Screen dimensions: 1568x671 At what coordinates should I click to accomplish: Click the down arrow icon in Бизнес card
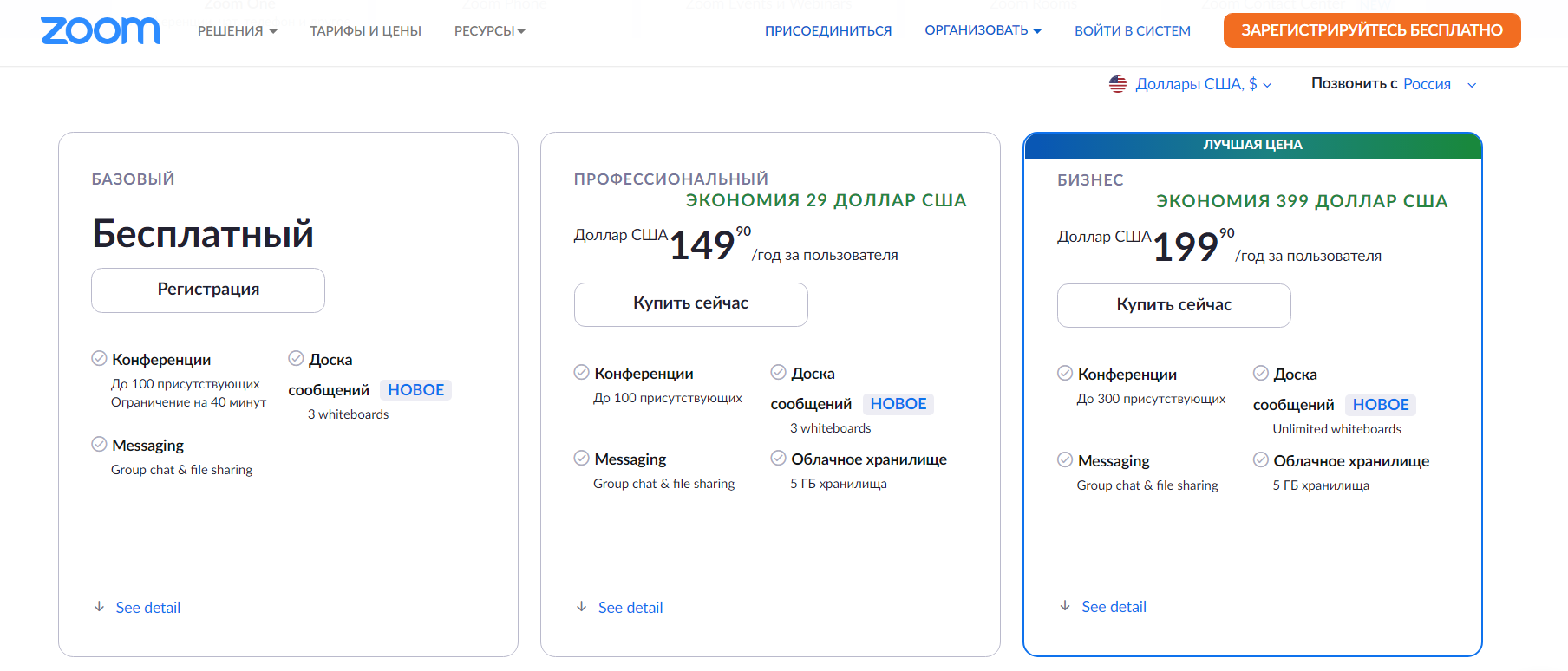tap(1065, 606)
